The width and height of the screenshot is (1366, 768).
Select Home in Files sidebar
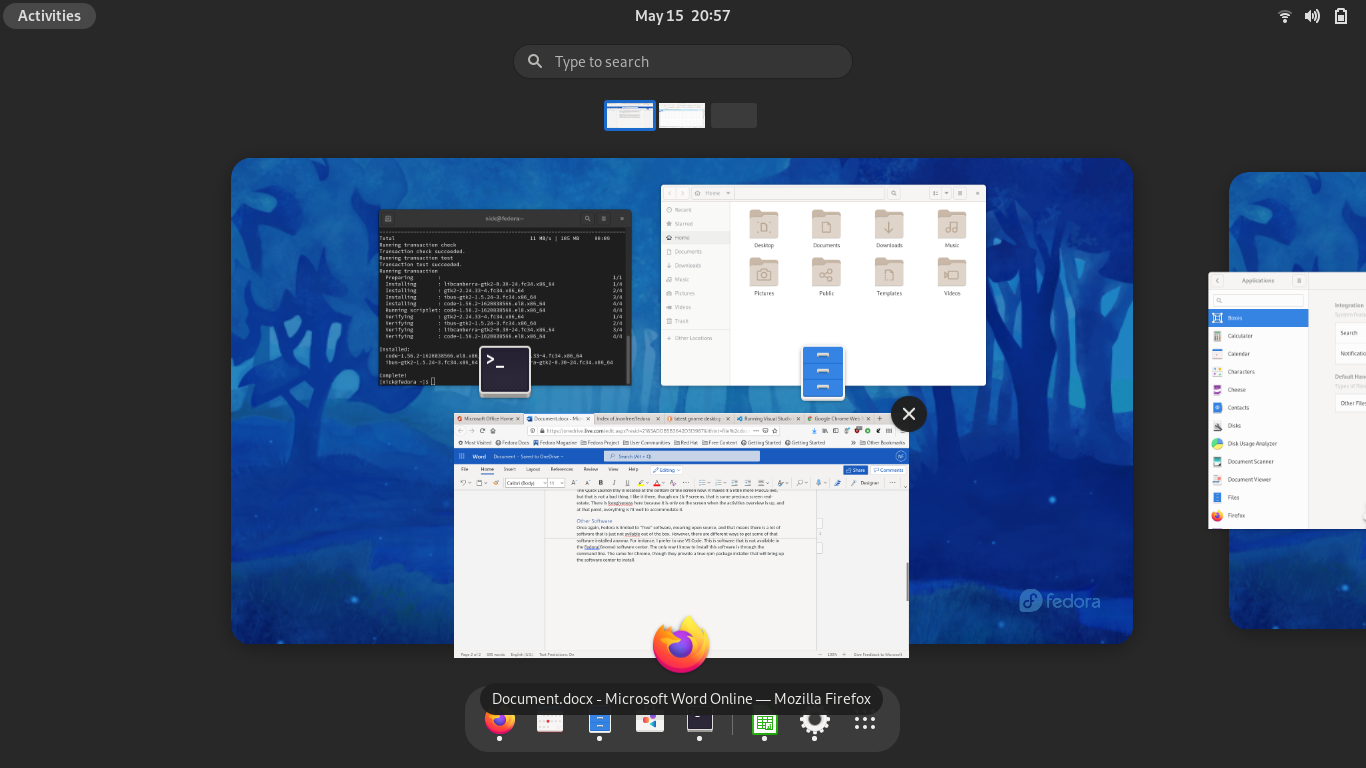point(696,238)
